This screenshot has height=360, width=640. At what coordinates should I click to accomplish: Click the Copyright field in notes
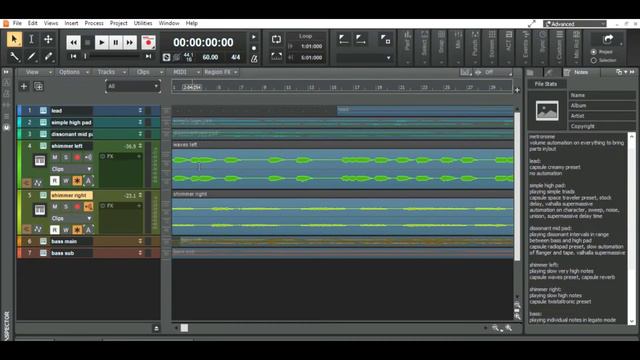tap(602, 126)
